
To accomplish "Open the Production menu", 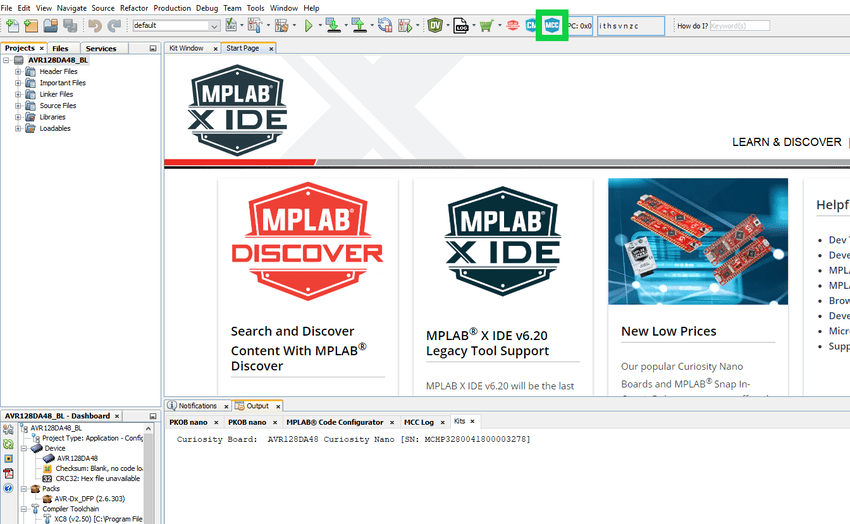I will click(x=172, y=8).
